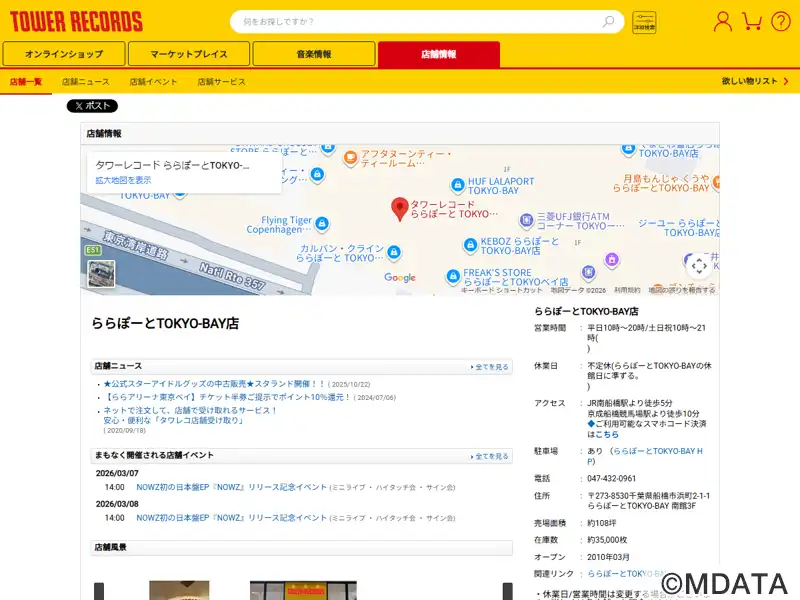Open the 店舗ニュース submenu item

[85, 82]
